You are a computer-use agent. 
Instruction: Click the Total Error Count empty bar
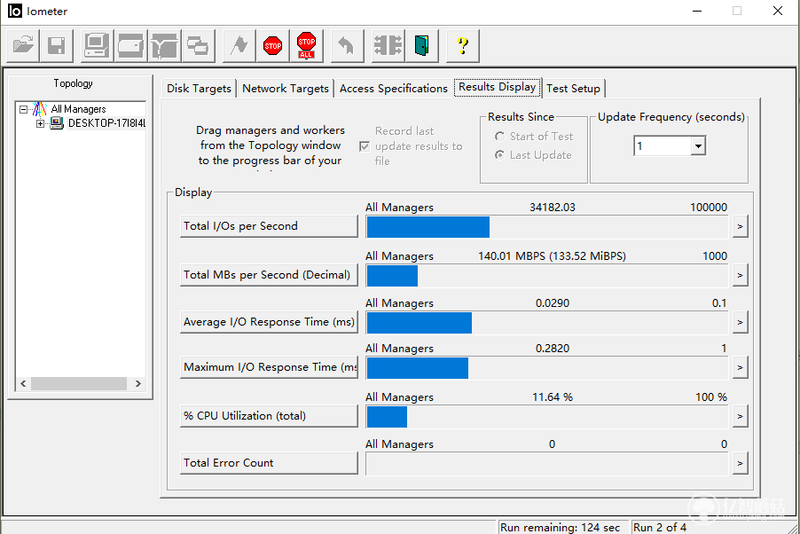coord(547,464)
